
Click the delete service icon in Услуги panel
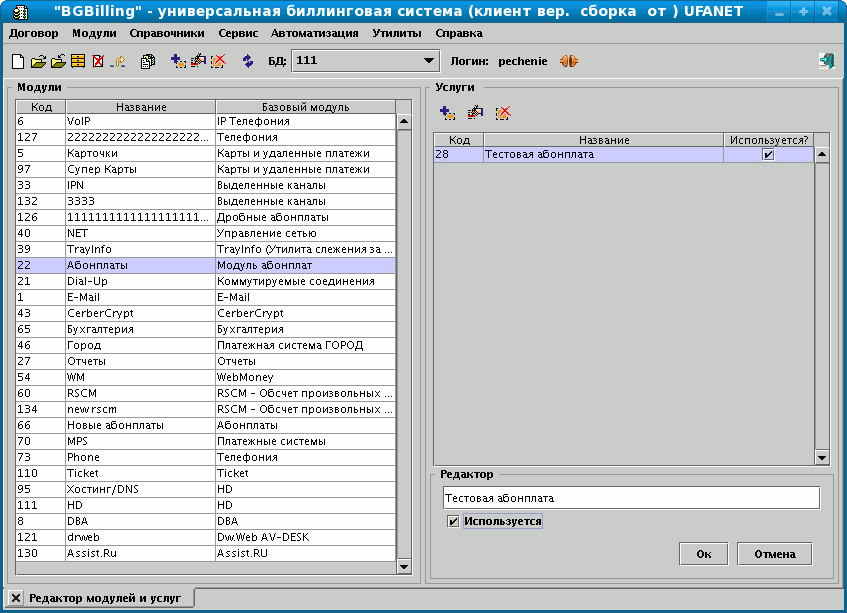point(503,114)
